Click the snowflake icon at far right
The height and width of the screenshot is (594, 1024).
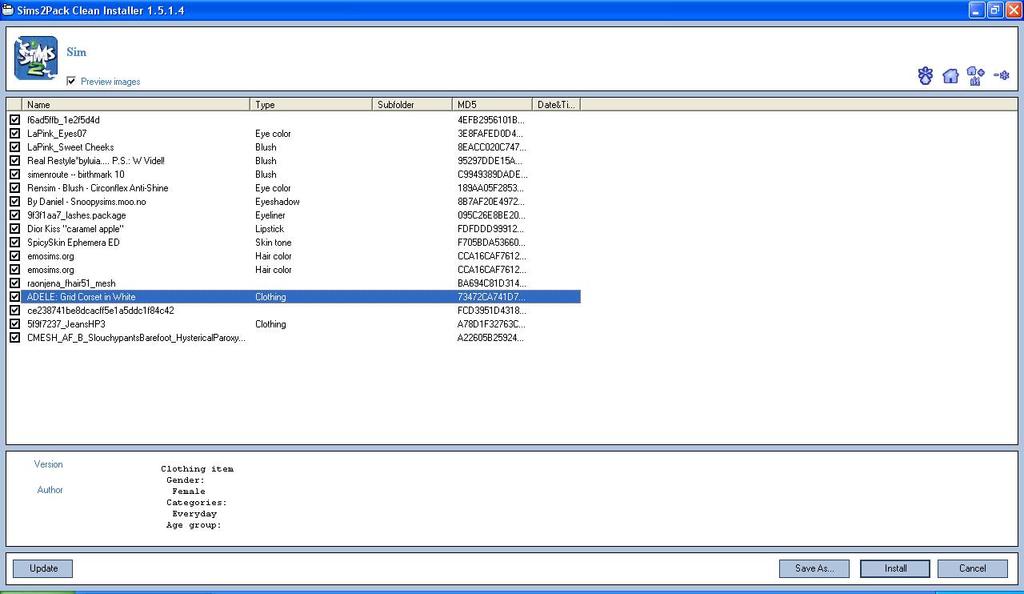point(1001,76)
